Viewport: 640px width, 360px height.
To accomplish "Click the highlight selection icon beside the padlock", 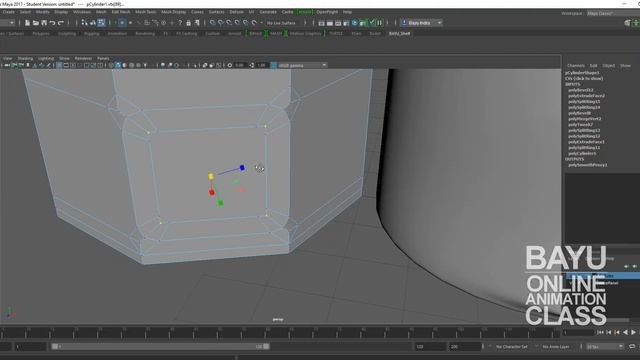I will [197, 23].
